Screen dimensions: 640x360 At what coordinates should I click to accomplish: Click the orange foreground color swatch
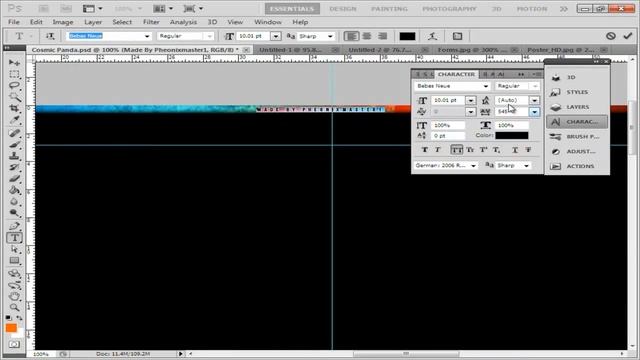click(x=11, y=328)
